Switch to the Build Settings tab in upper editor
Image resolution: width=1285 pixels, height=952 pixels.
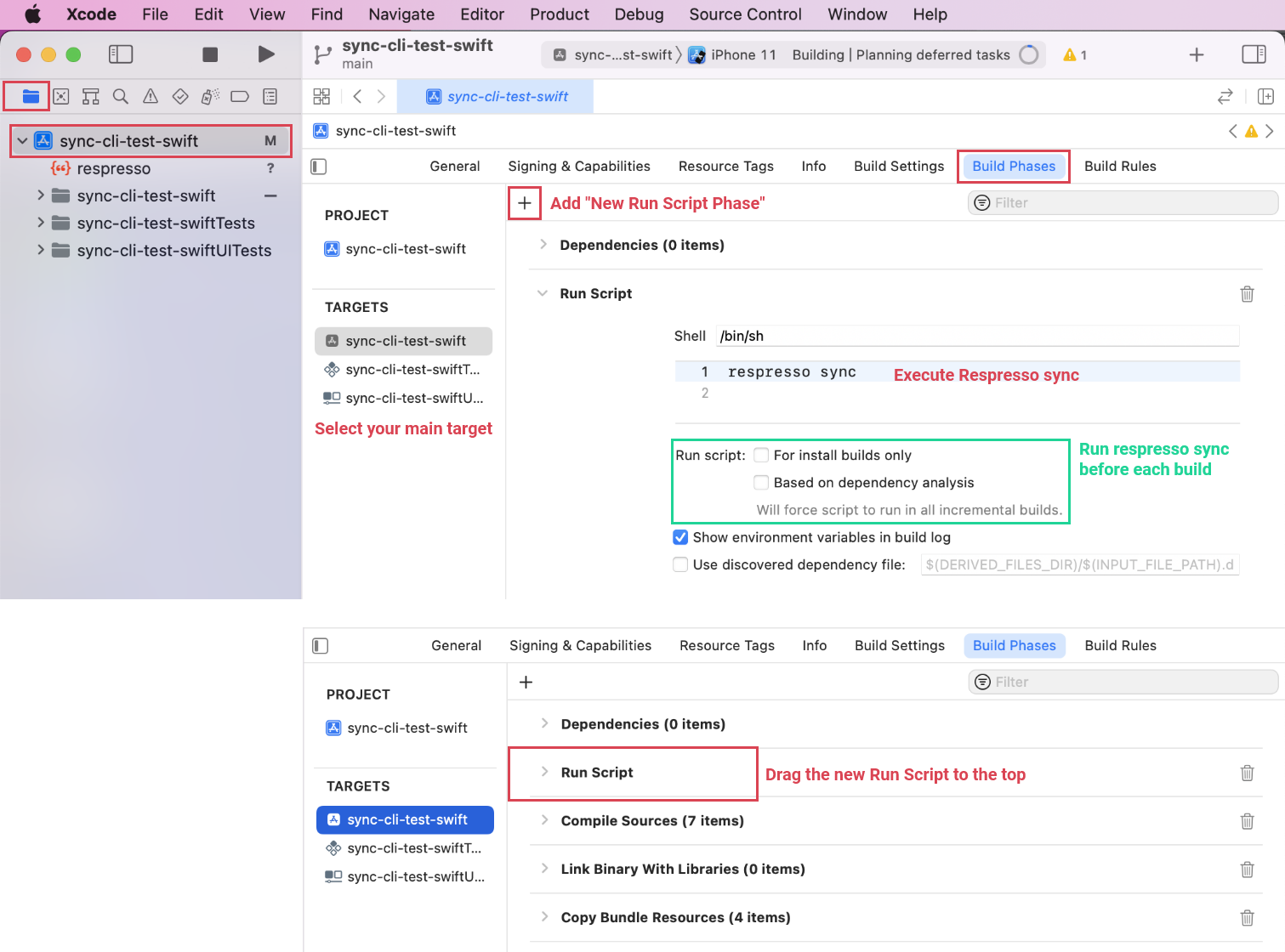pos(899,167)
